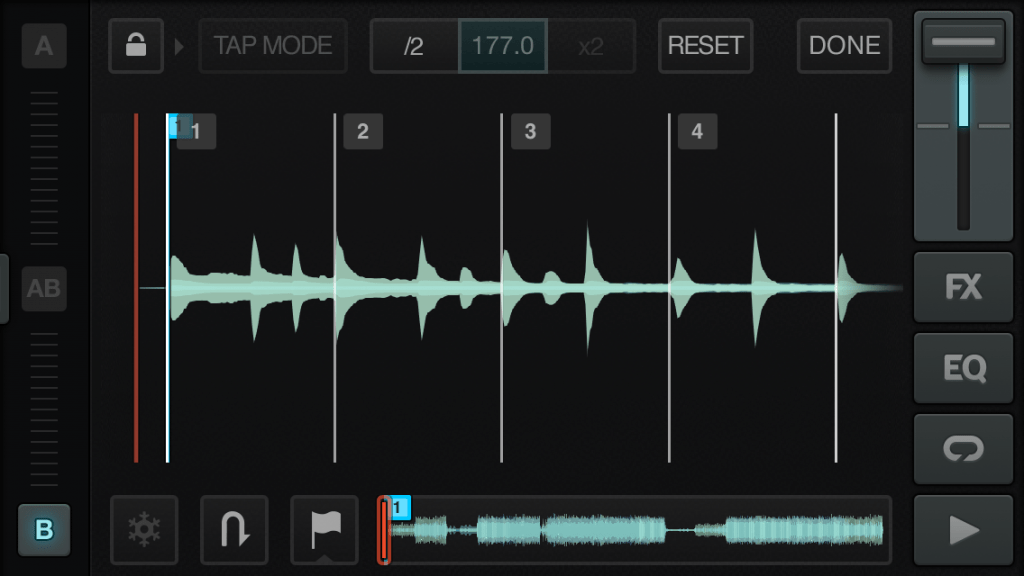Enable the snowflake freeze mode icon
Screen dimensions: 1024x576
point(144,530)
